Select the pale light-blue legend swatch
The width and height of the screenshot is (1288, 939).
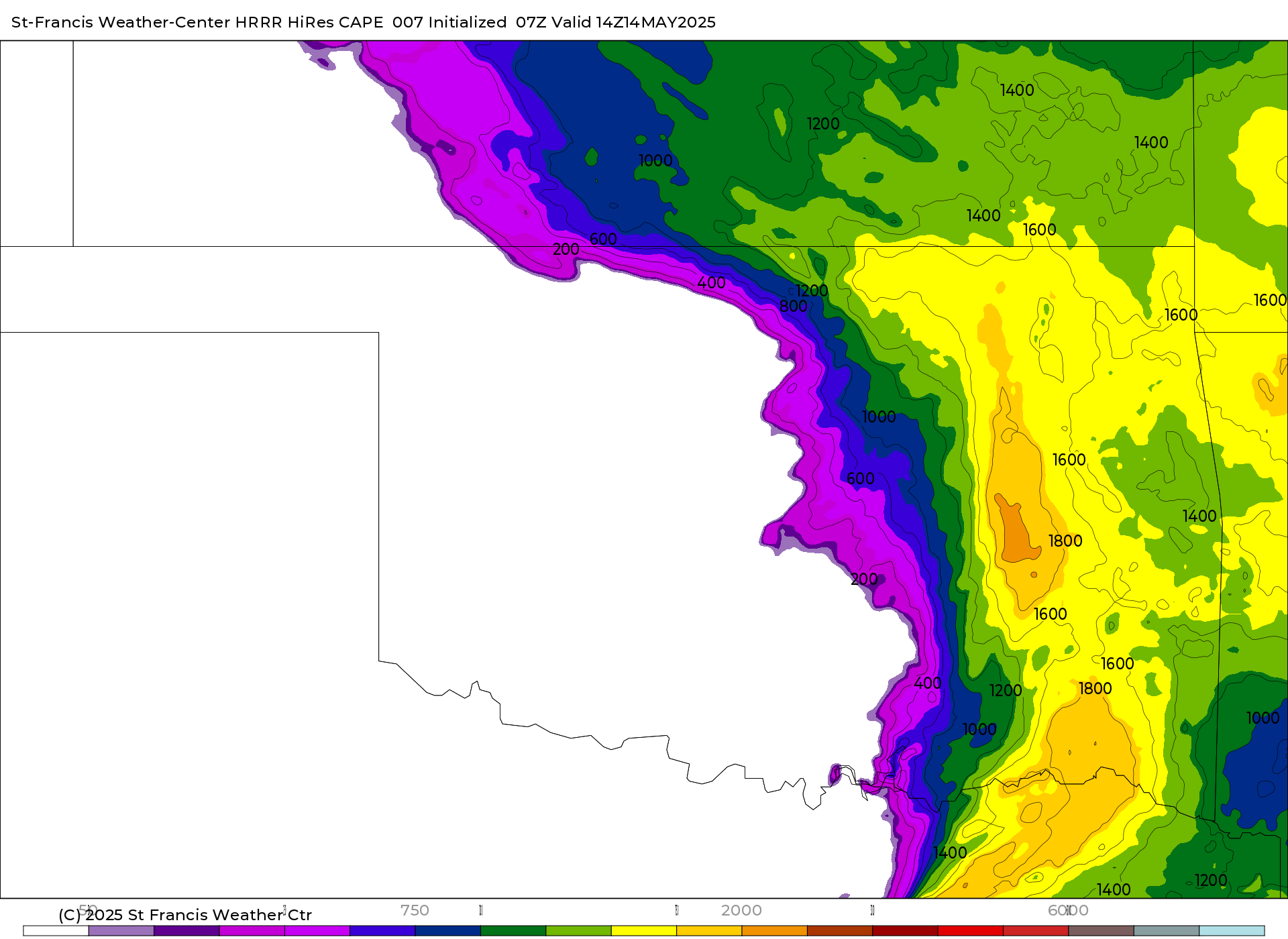click(x=1232, y=931)
